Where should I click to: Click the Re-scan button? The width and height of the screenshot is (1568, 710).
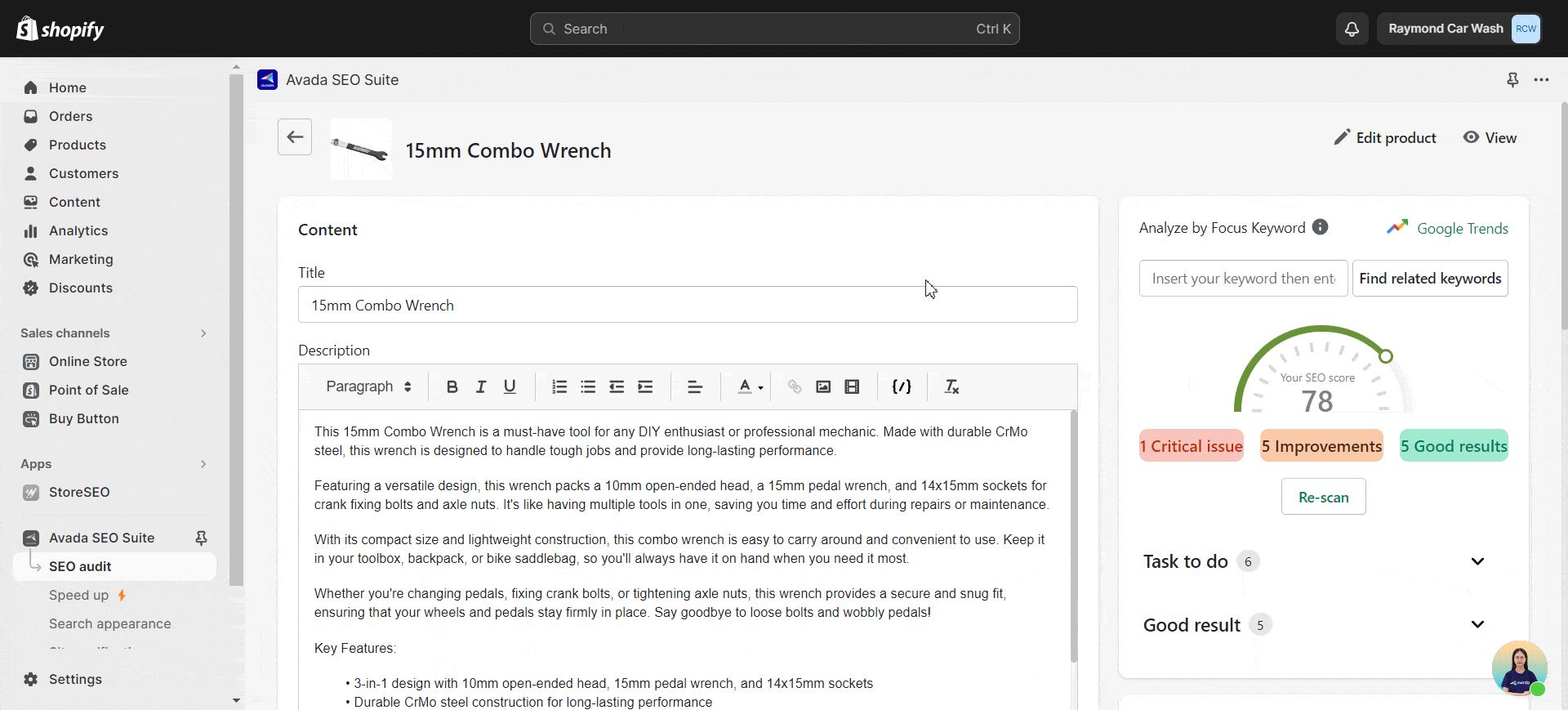(x=1323, y=497)
